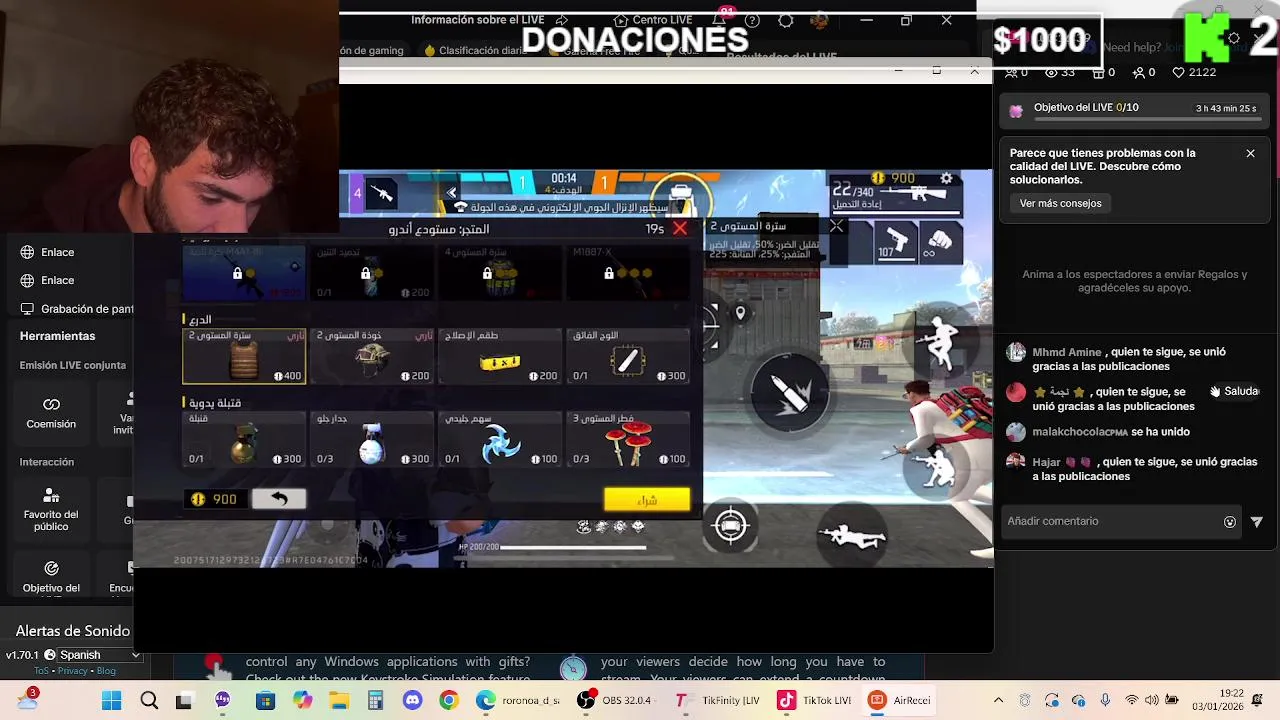Select the surfboard item priced 300
The image size is (1280, 720).
click(628, 356)
